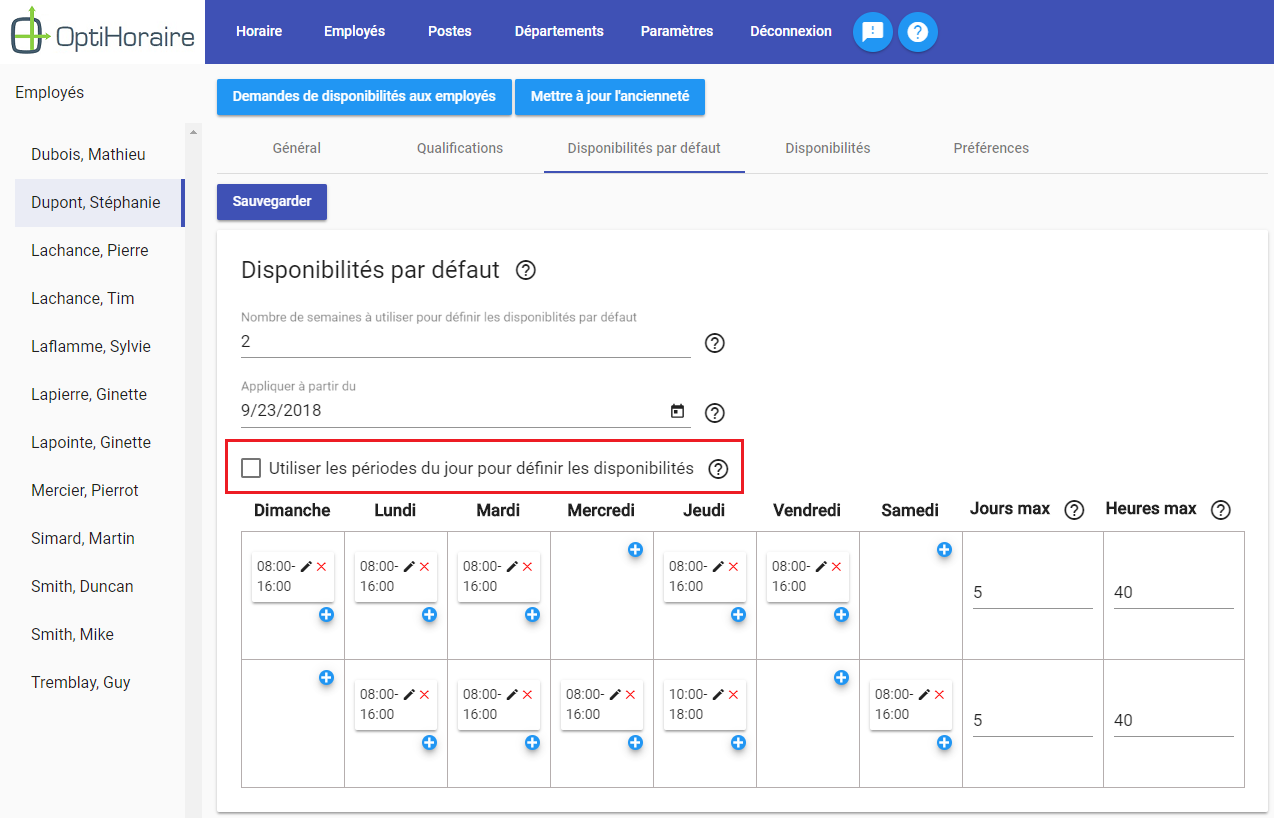This screenshot has width=1274, height=818.
Task: Open the help icon in top navigation bar
Action: pyautogui.click(x=918, y=32)
